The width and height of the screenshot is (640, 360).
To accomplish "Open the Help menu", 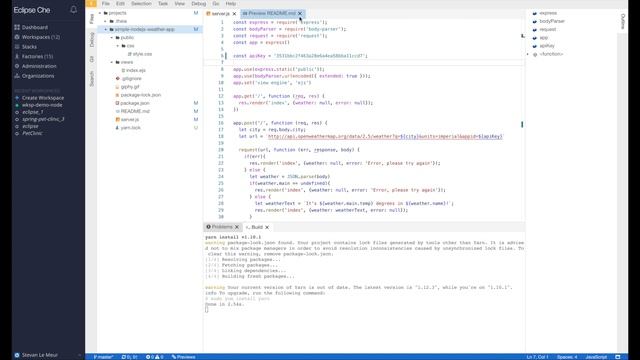I will [231, 4].
